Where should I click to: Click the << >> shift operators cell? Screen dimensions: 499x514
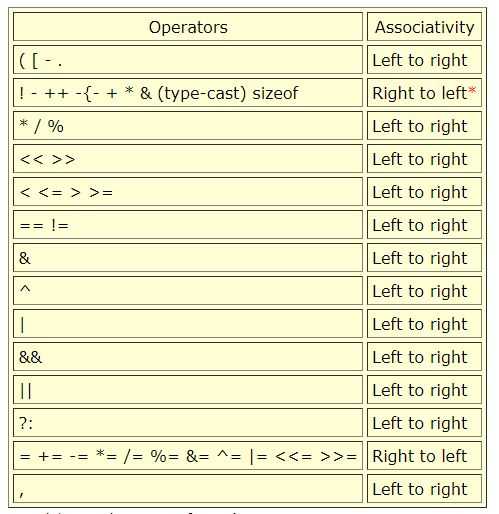188,159
